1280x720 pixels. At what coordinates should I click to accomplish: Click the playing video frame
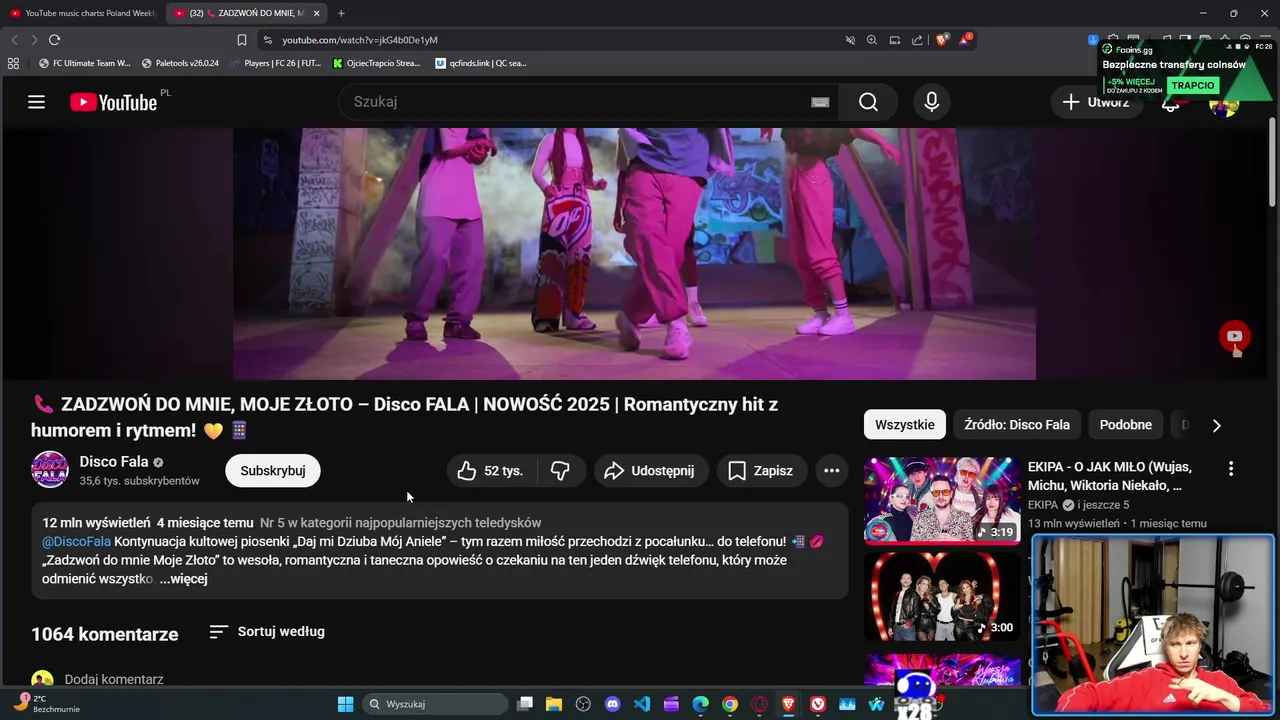click(x=634, y=253)
